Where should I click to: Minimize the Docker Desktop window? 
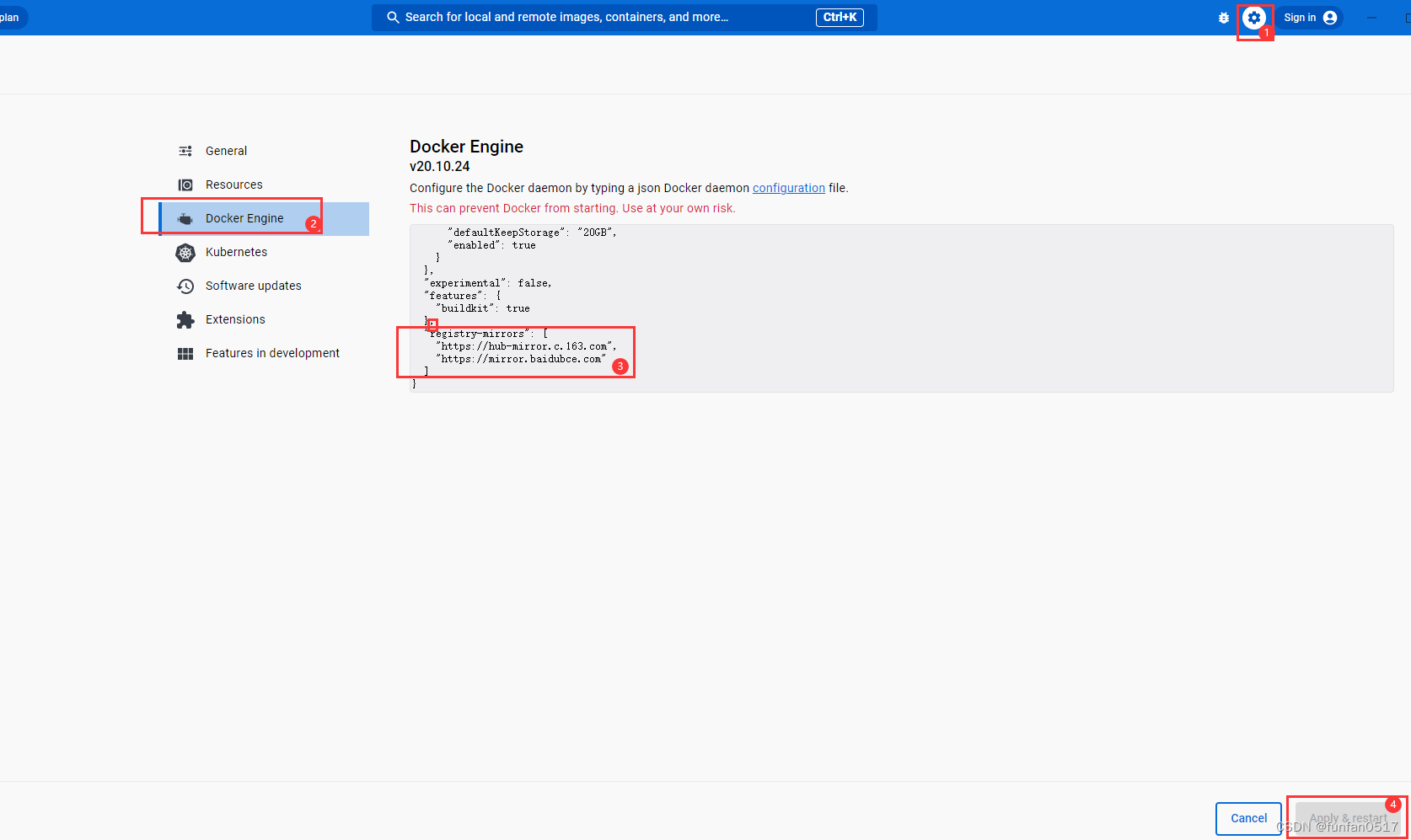click(1371, 18)
